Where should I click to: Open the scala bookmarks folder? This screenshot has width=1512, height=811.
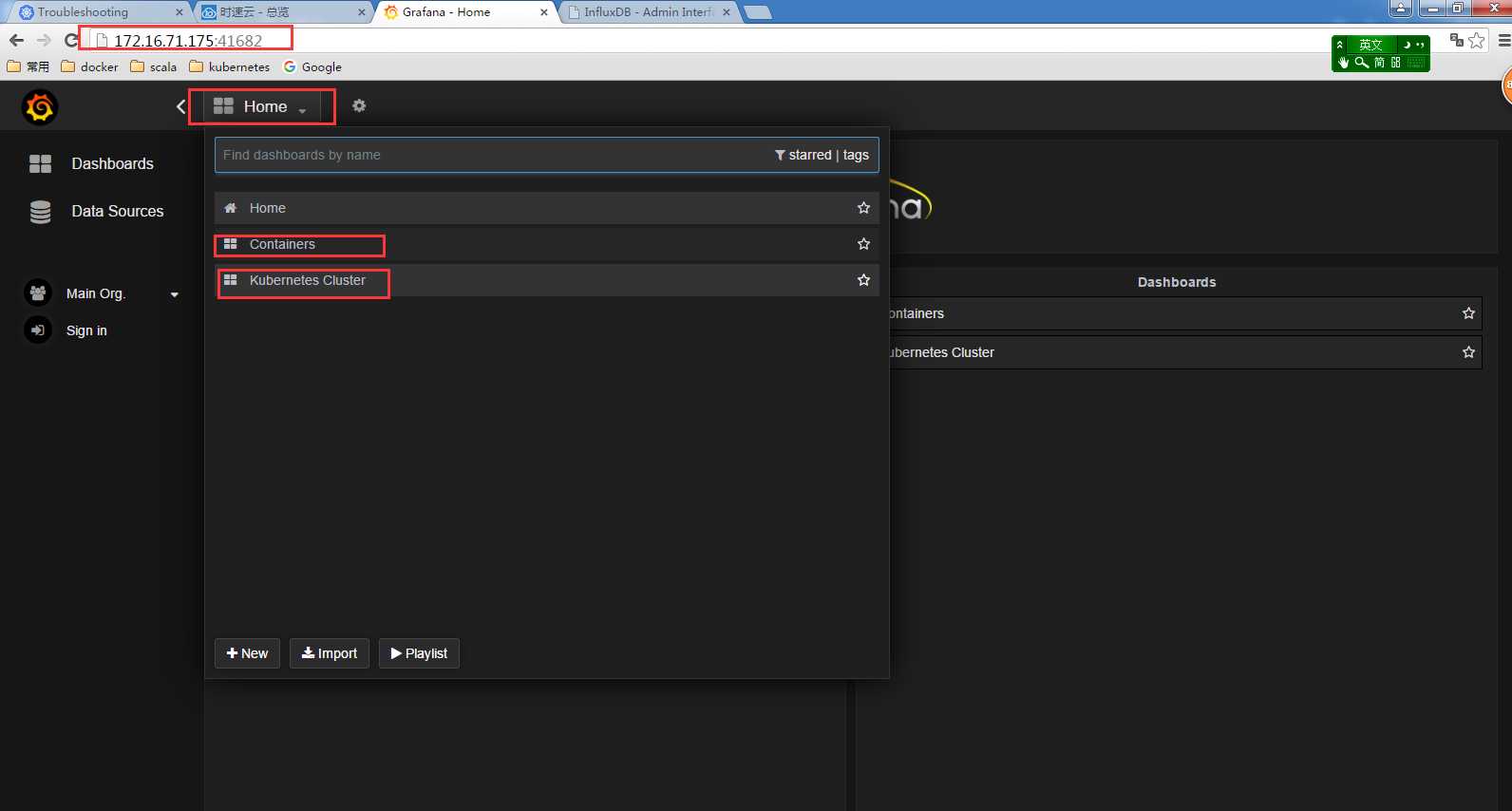point(153,66)
